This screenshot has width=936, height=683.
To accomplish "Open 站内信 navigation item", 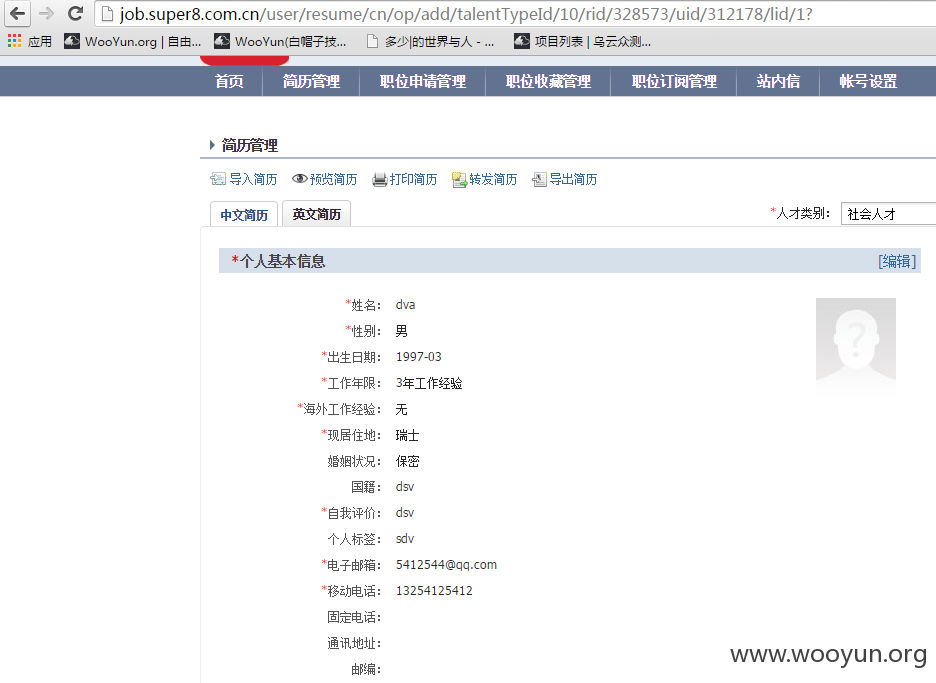I will tap(778, 81).
